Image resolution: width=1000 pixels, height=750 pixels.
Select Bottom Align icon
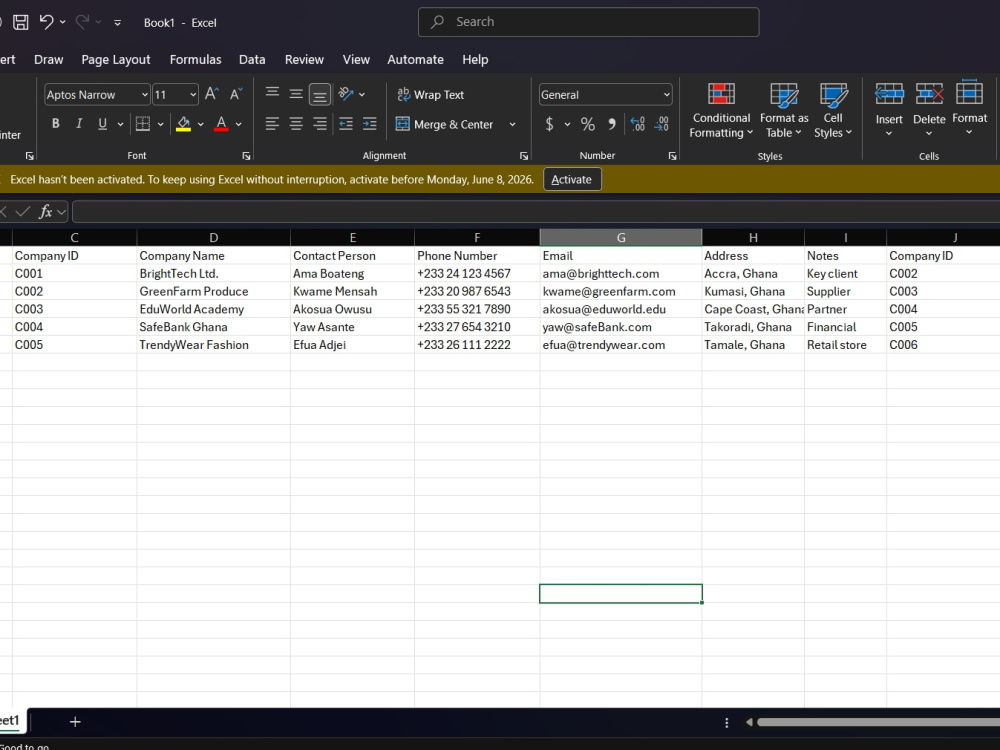[x=320, y=94]
